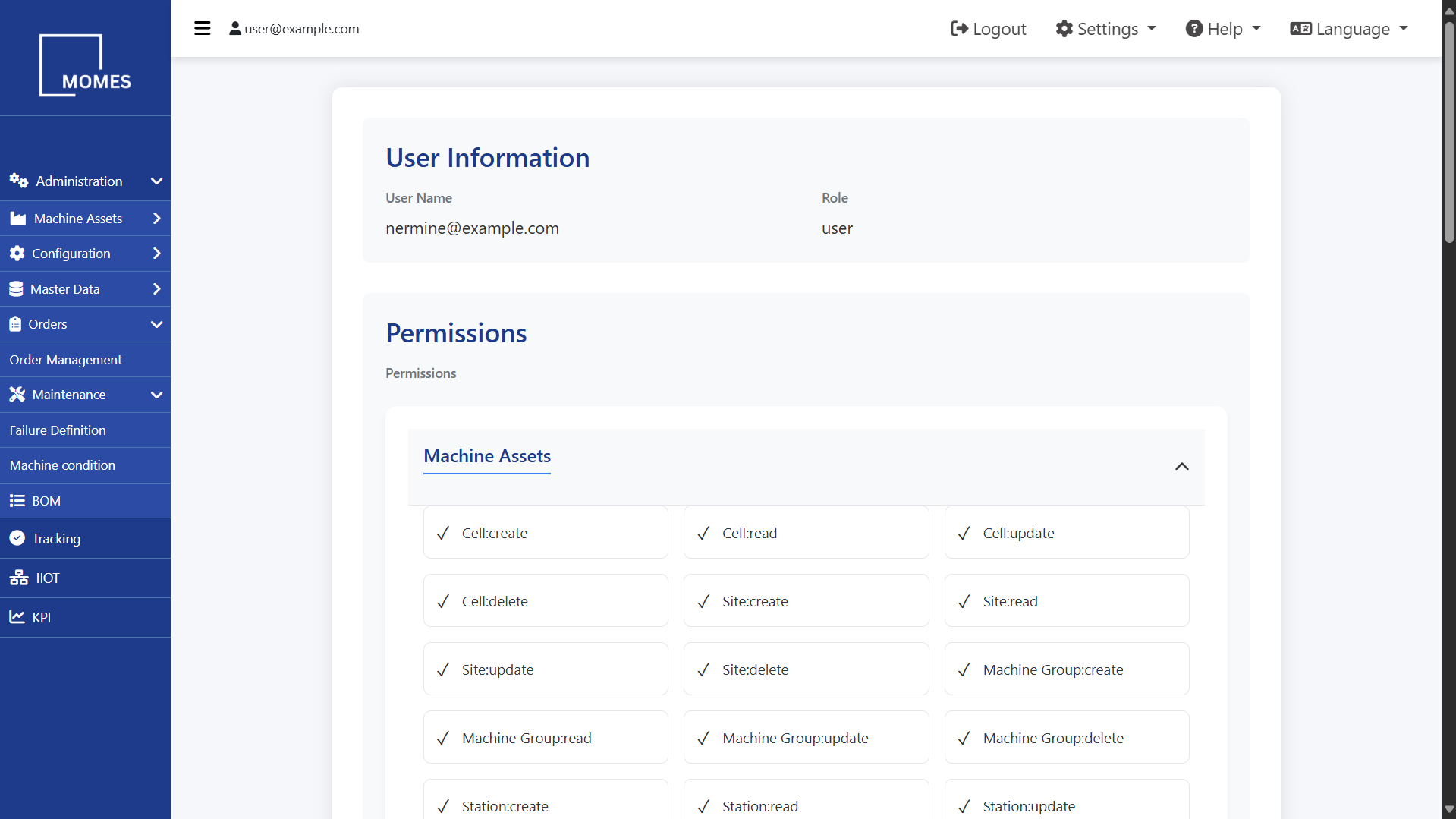1456x819 pixels.
Task: Toggle the Site:delete permission
Action: pos(806,669)
